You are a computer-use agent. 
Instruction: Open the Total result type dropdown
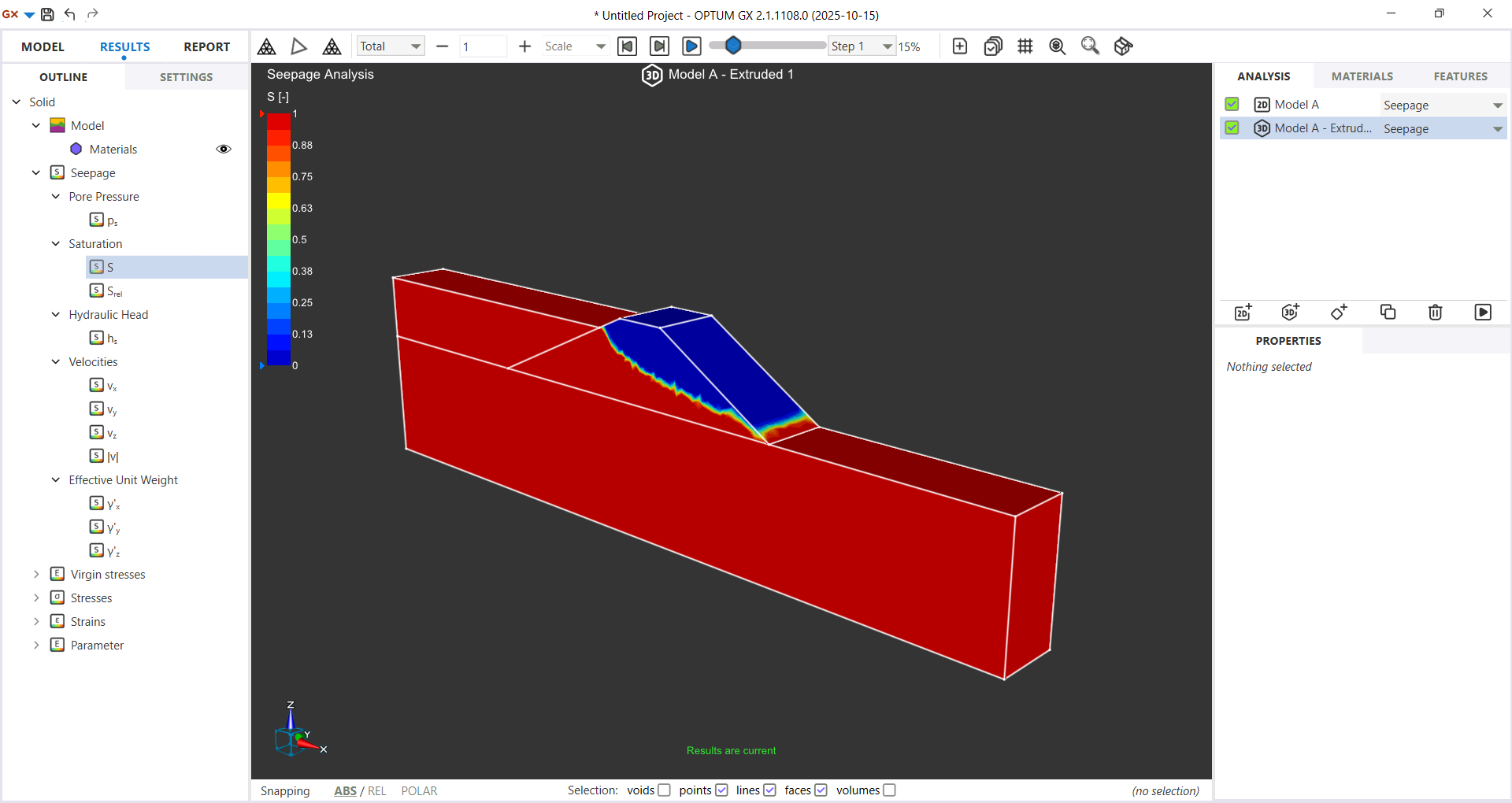click(x=391, y=46)
